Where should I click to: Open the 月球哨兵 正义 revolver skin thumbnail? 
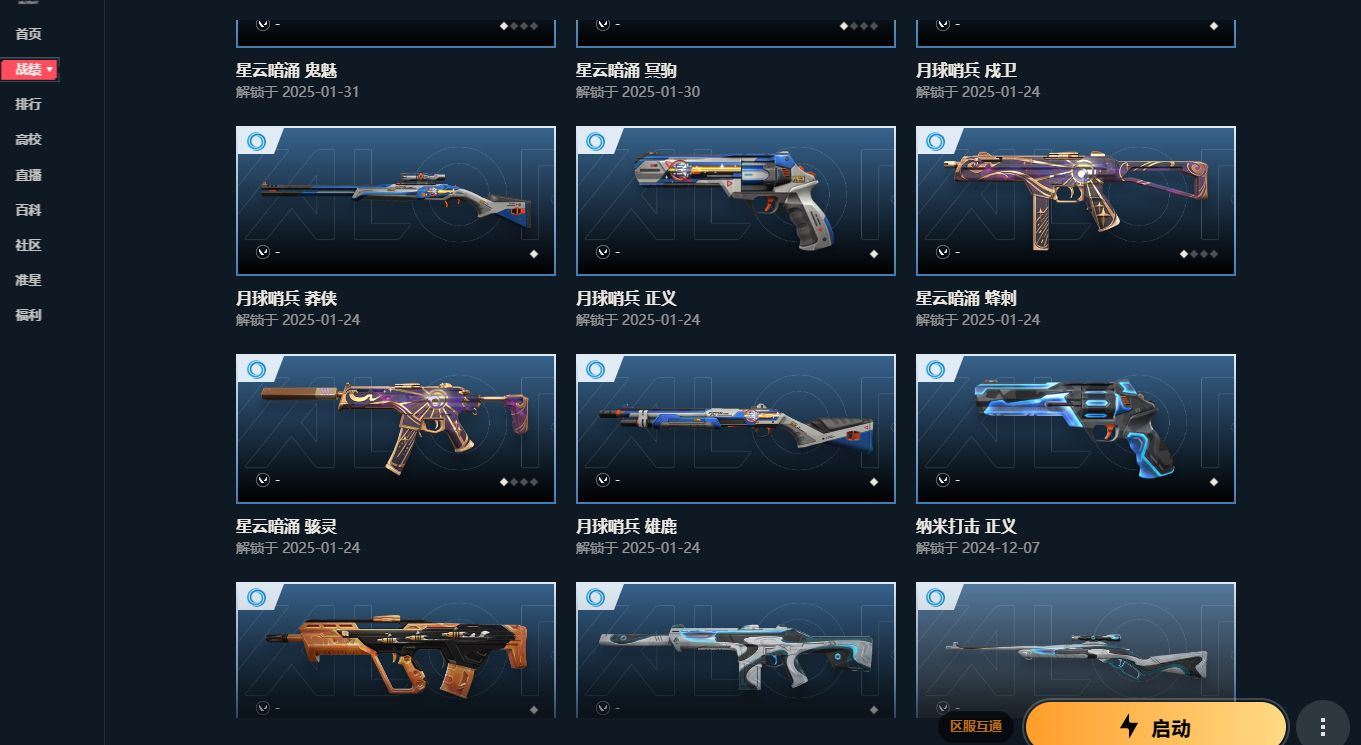tap(736, 201)
